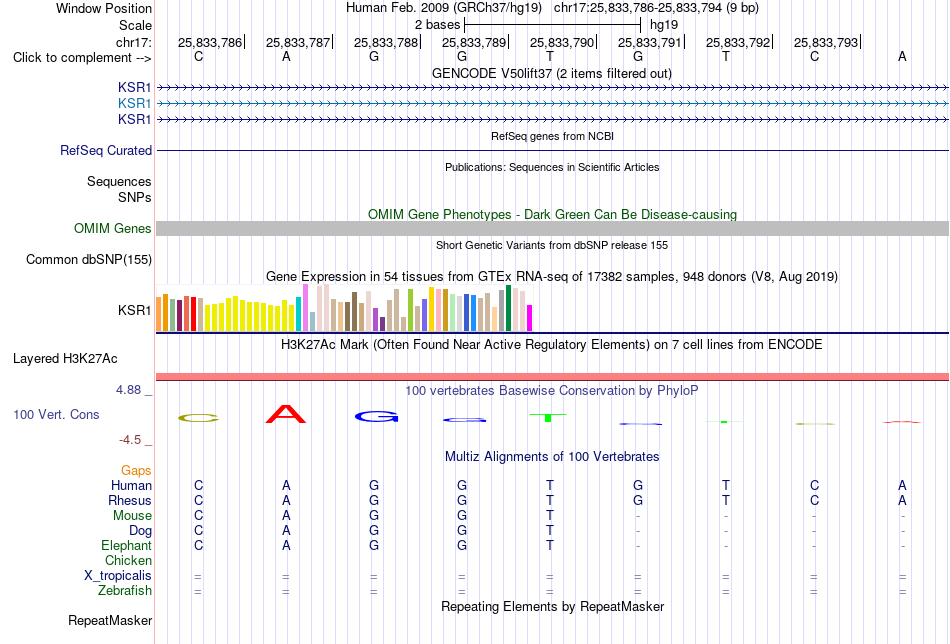Click the 100 Vert. Cons label

pos(56,414)
